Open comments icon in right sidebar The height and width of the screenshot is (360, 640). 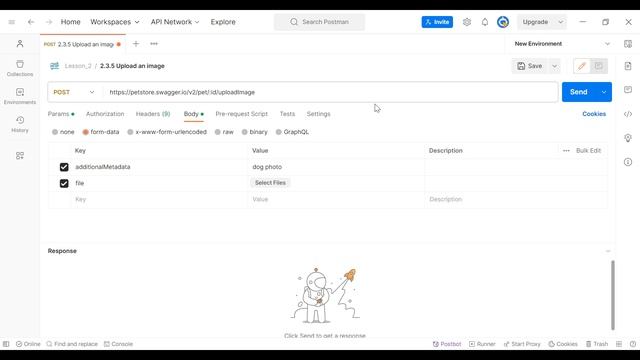pos(628,89)
